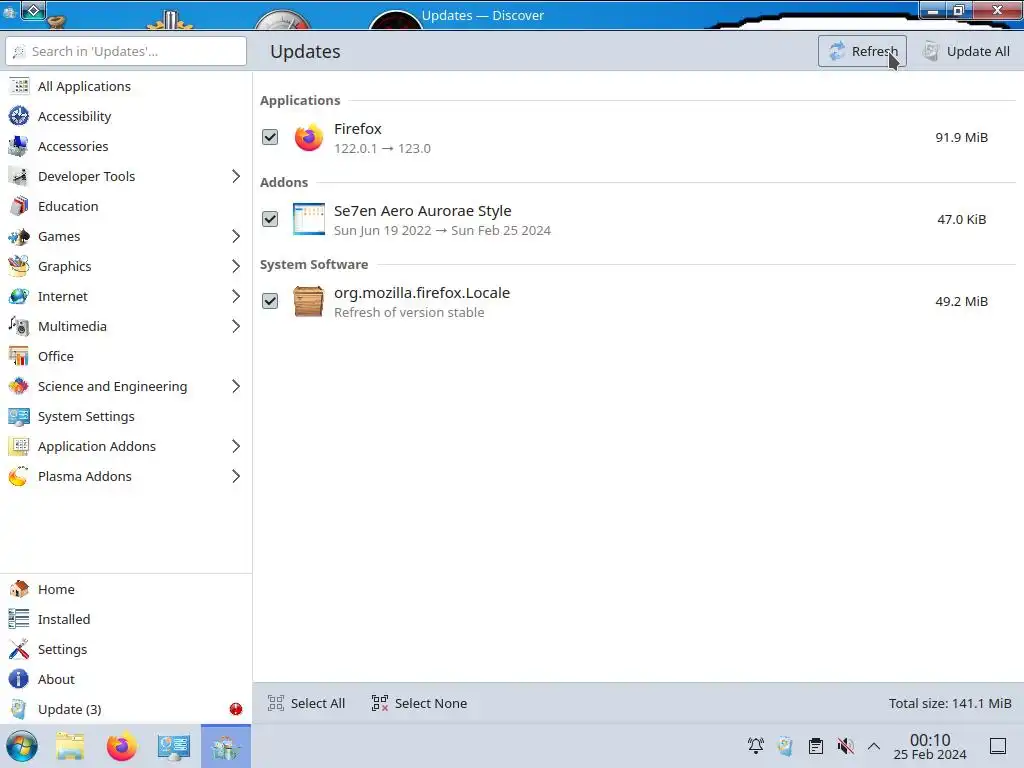This screenshot has width=1024, height=768.
Task: Select the Accessibility category label
Action: [74, 116]
